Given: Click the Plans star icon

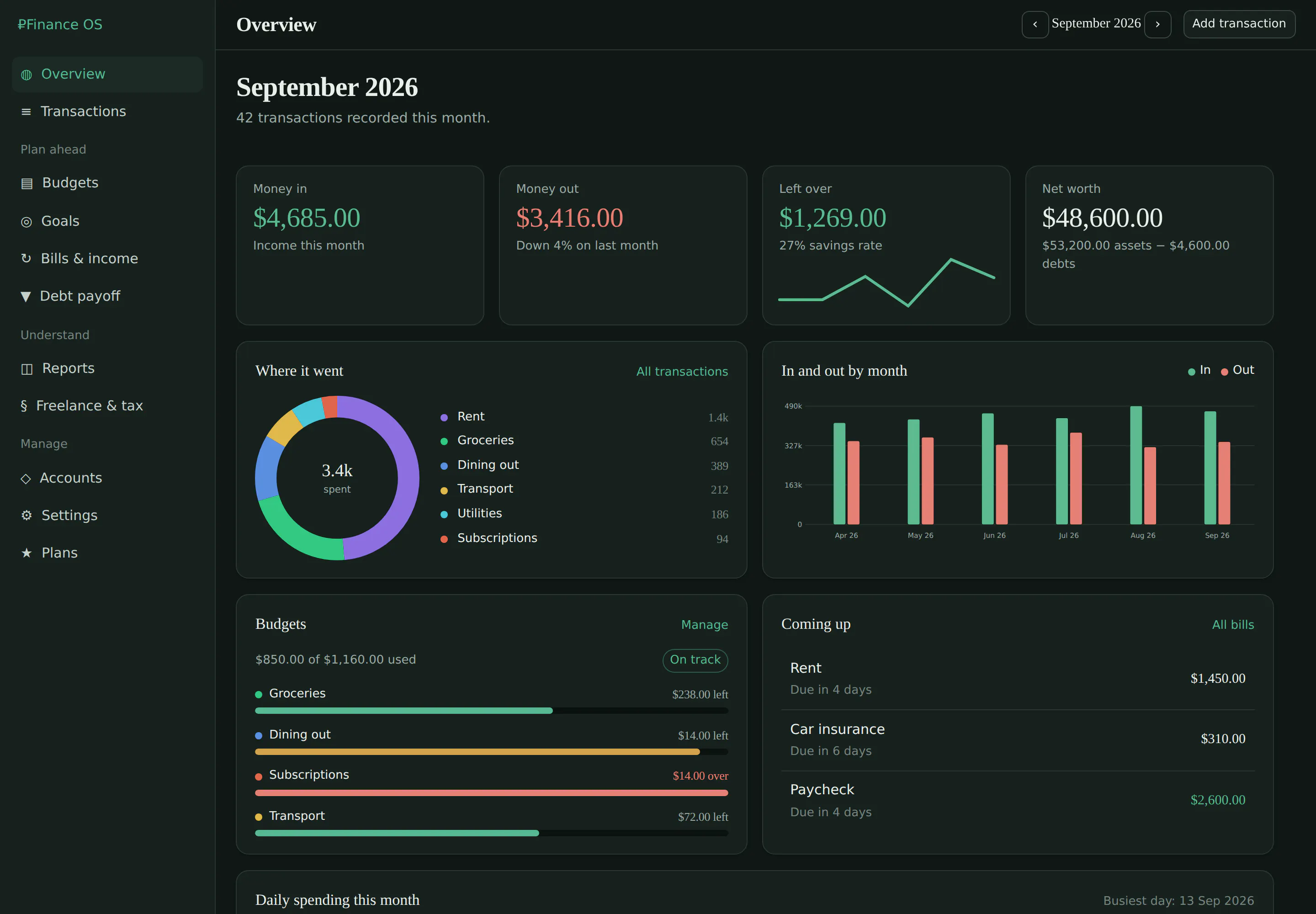Looking at the screenshot, I should point(27,553).
